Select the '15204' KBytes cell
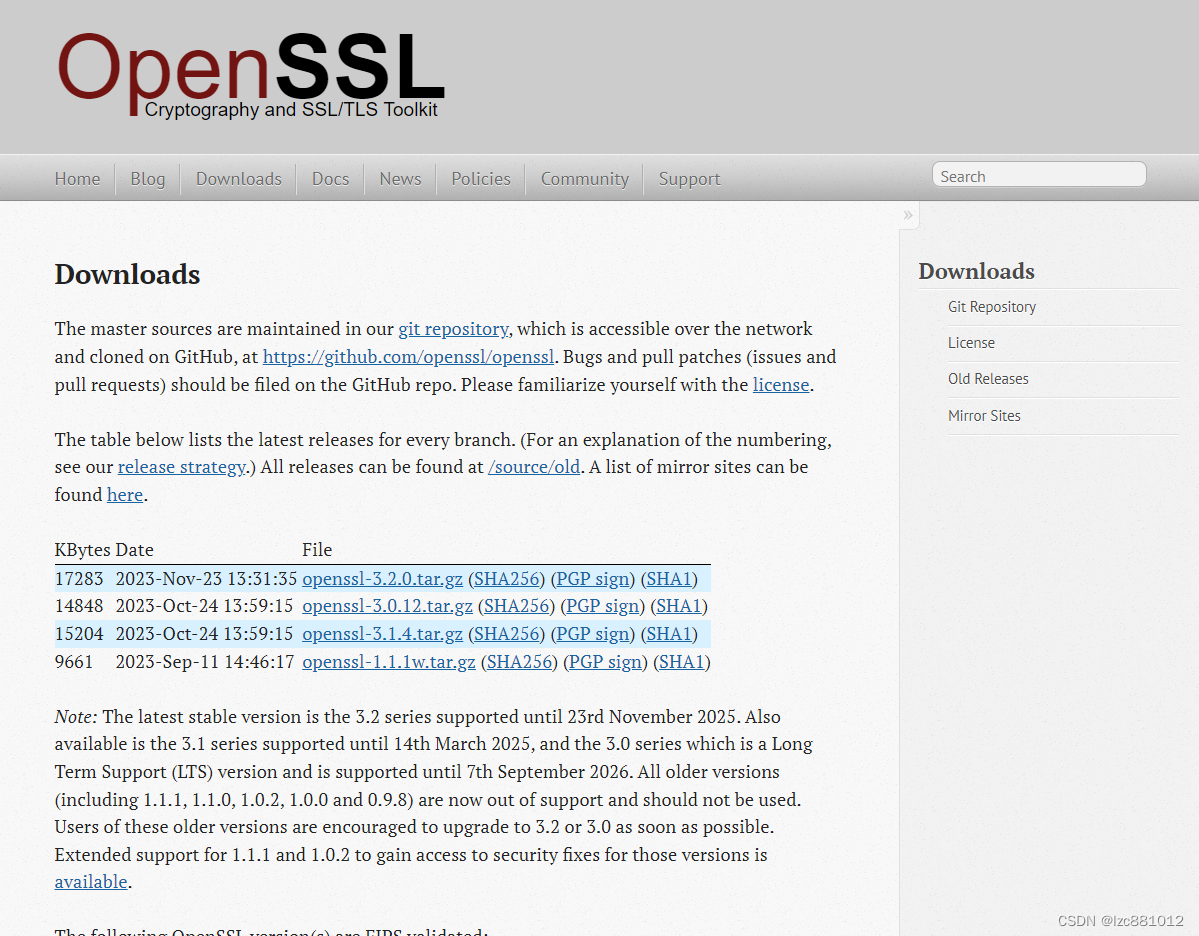1199x936 pixels. pos(79,634)
